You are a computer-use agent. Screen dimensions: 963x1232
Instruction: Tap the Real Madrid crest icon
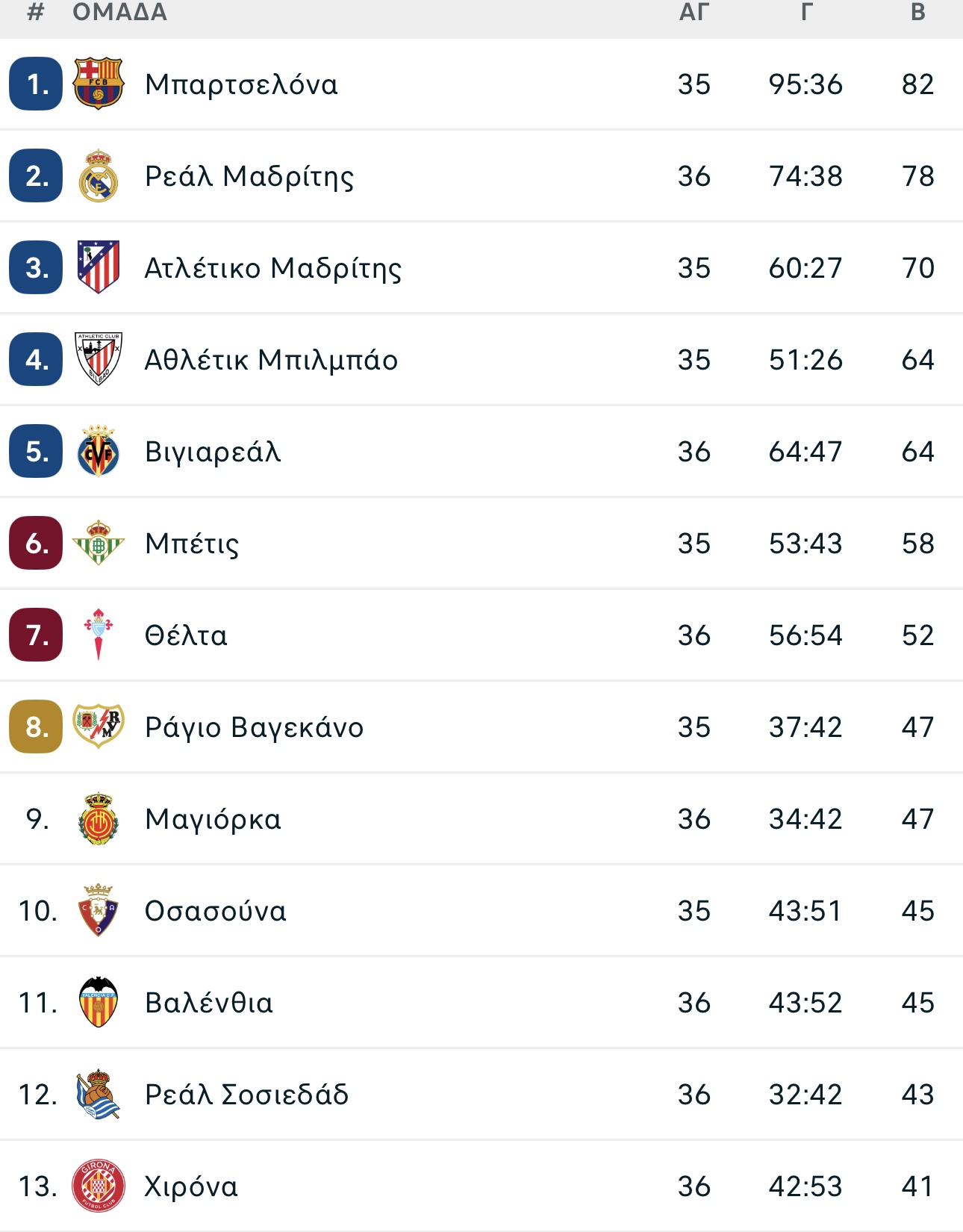(98, 175)
